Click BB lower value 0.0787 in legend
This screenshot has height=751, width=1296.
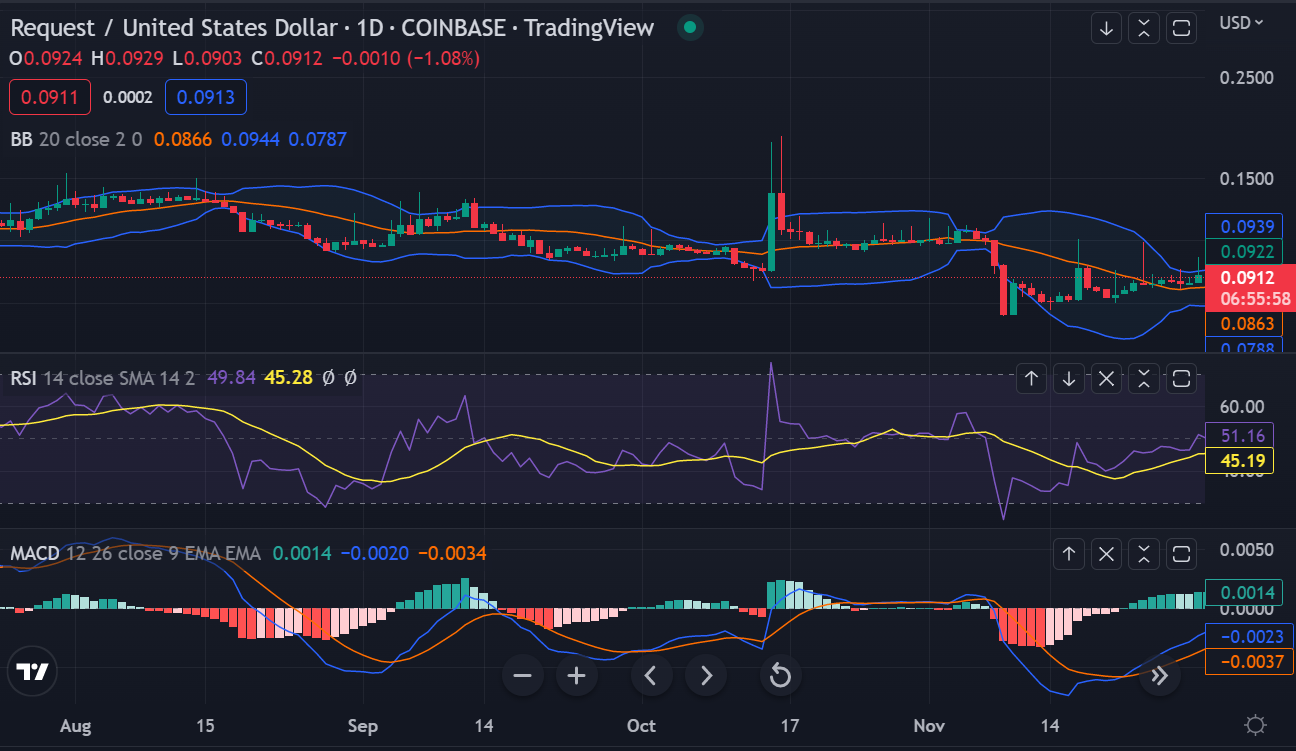click(318, 139)
